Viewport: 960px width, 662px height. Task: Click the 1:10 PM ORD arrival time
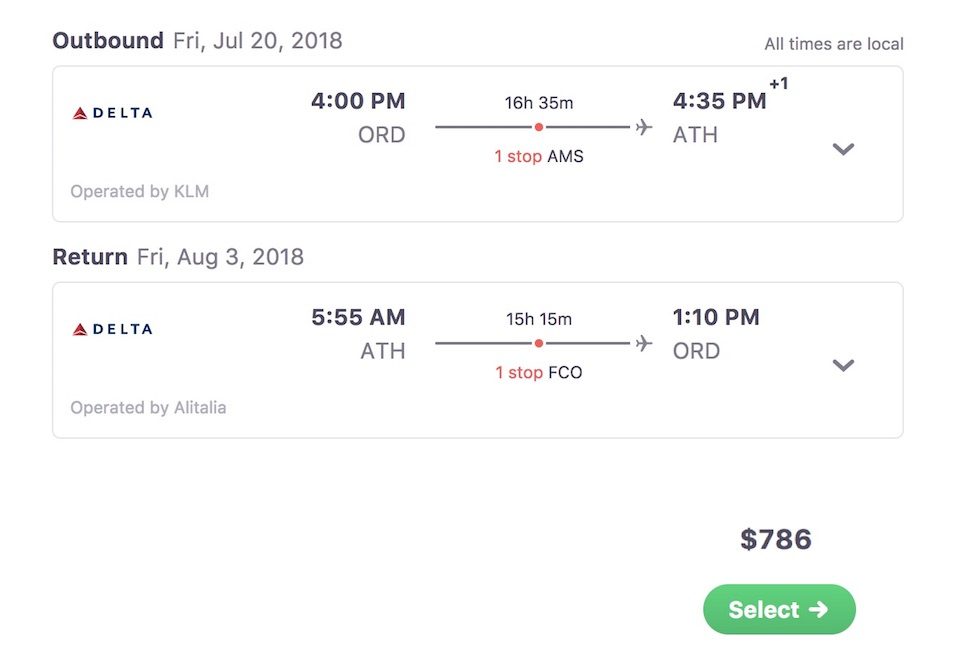[716, 333]
